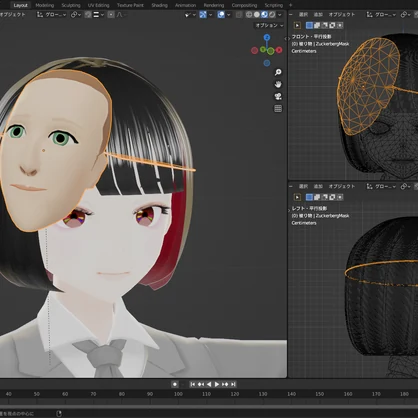Screen dimensions: 418x418
Task: Choose extend-selection mode in top-right viewport
Action: point(317,25)
